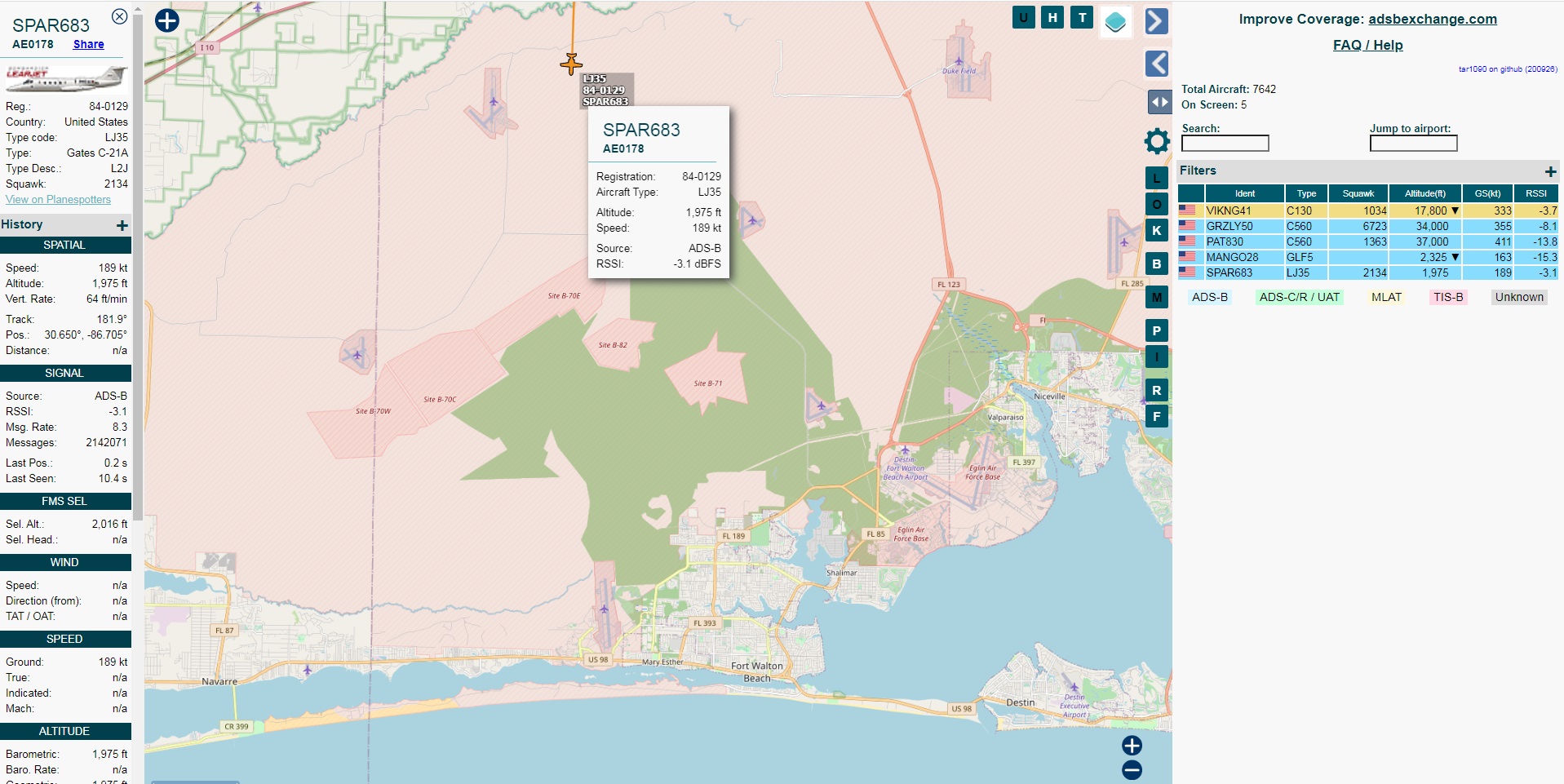
Task: Click the double-arrow sidebar toggle button
Action: point(1159,102)
